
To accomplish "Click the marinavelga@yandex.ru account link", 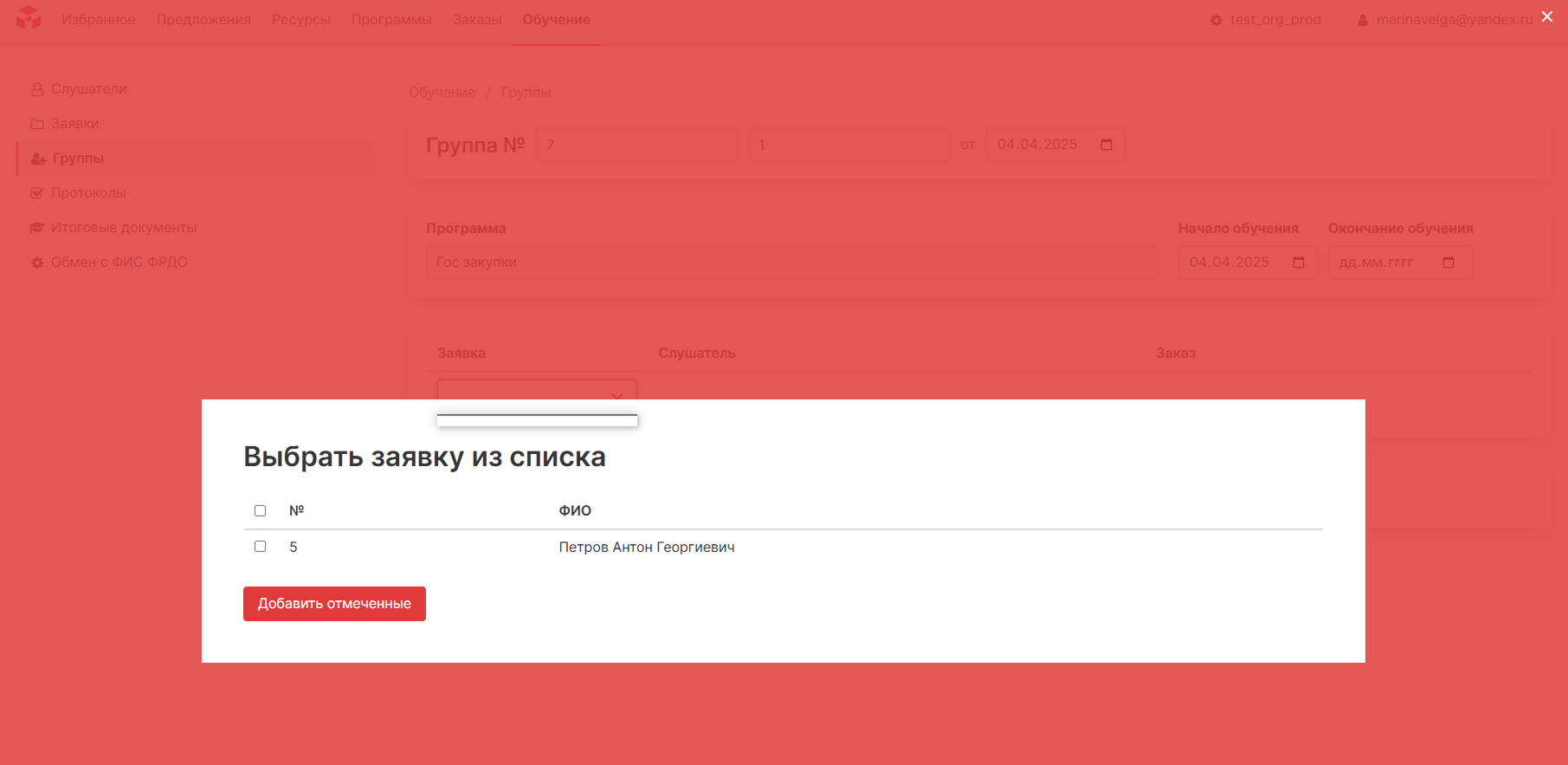I will (1455, 20).
